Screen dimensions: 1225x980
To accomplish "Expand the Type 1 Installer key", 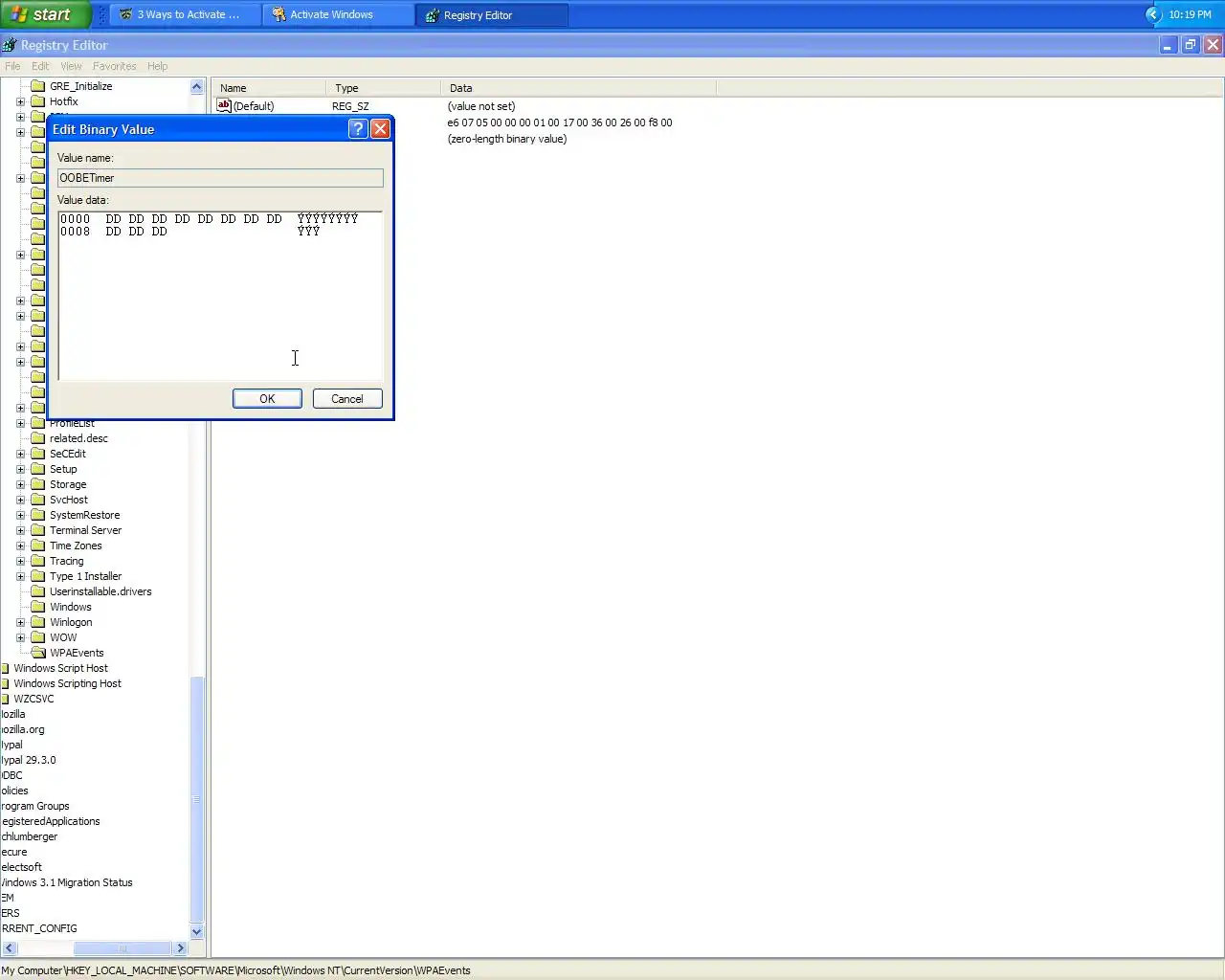I will (20, 576).
